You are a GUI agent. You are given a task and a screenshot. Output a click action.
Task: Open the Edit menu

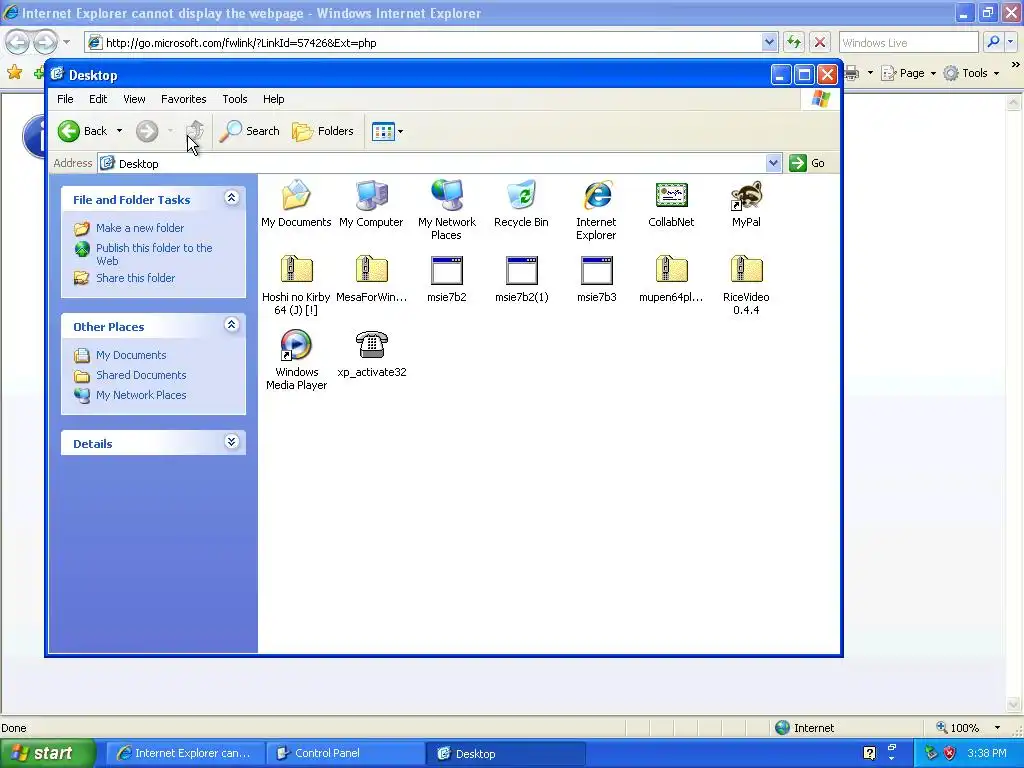pyautogui.click(x=98, y=99)
